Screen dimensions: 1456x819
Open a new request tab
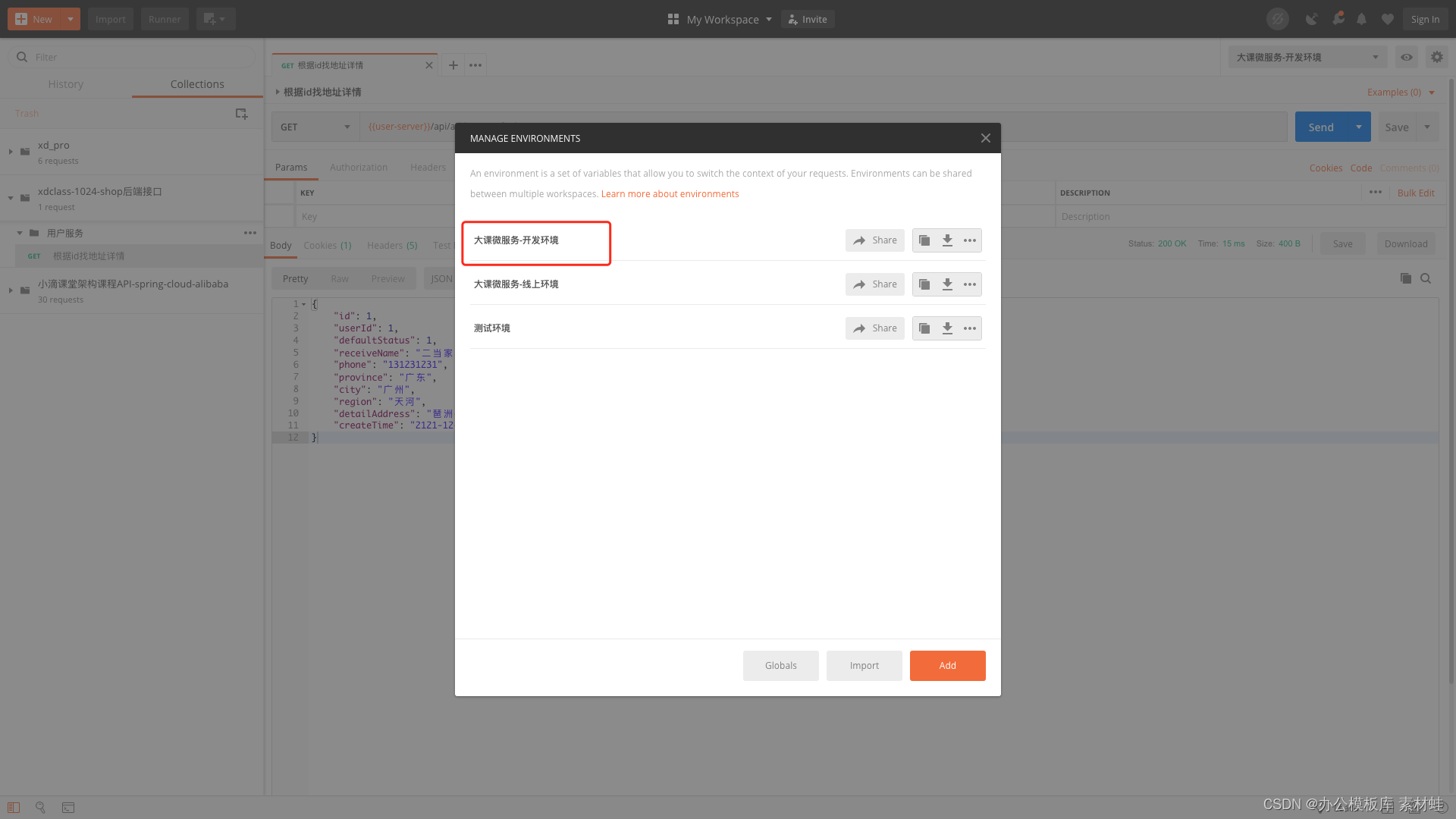[x=453, y=65]
